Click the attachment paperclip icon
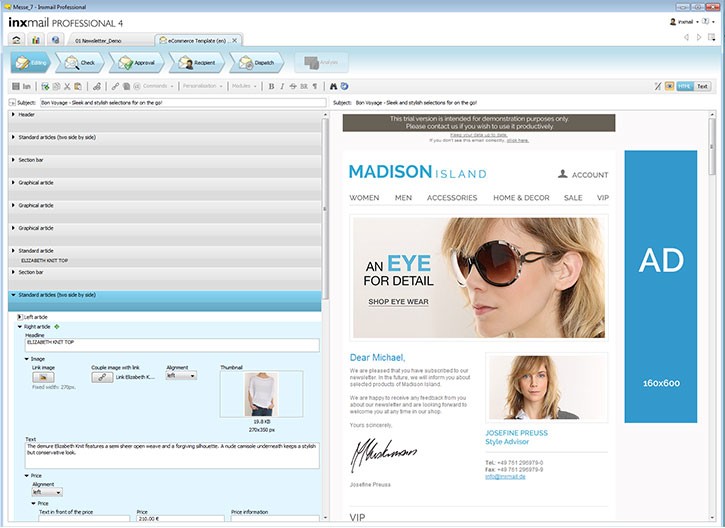 pyautogui.click(x=97, y=86)
